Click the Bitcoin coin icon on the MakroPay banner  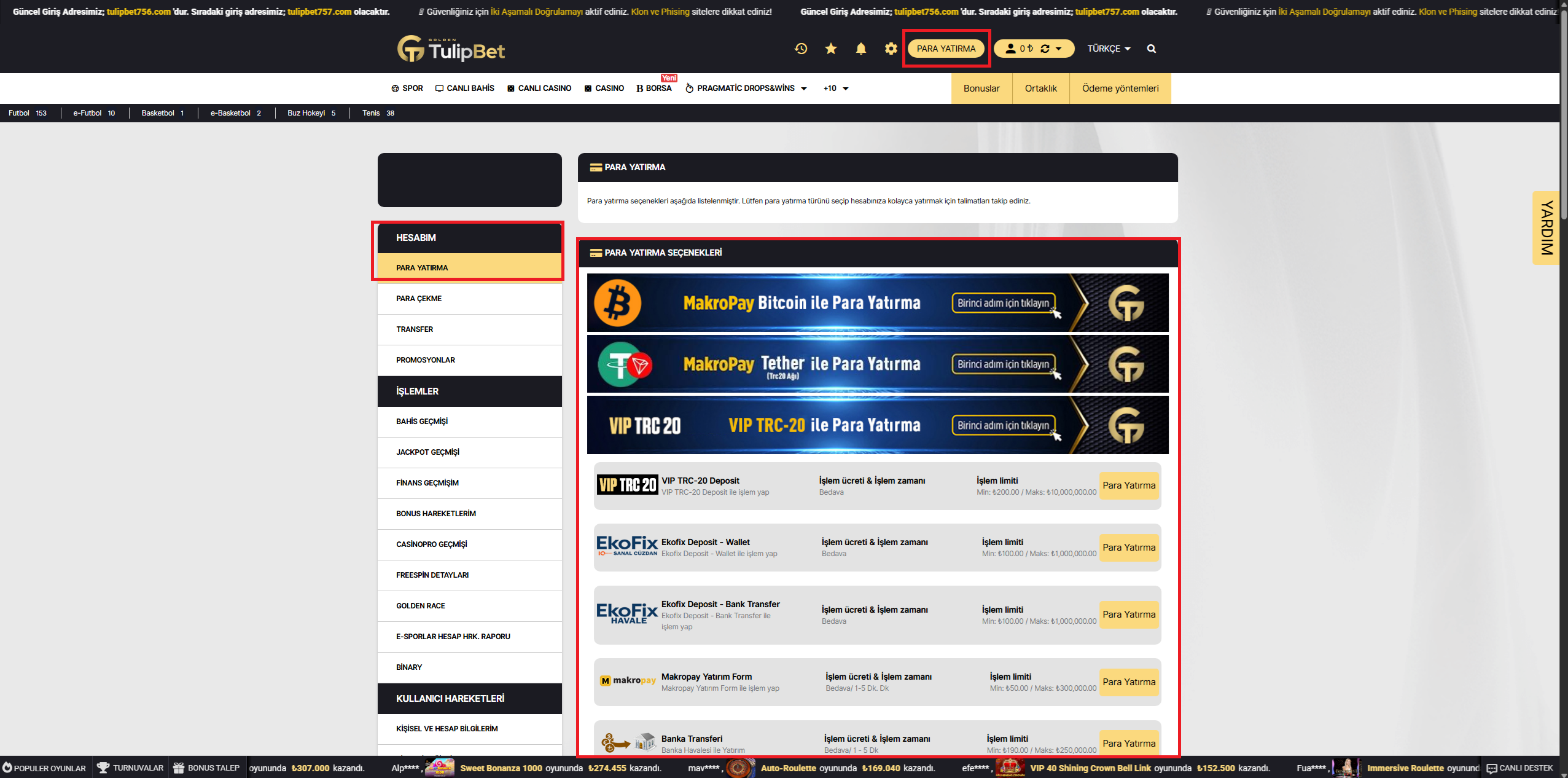click(x=618, y=303)
